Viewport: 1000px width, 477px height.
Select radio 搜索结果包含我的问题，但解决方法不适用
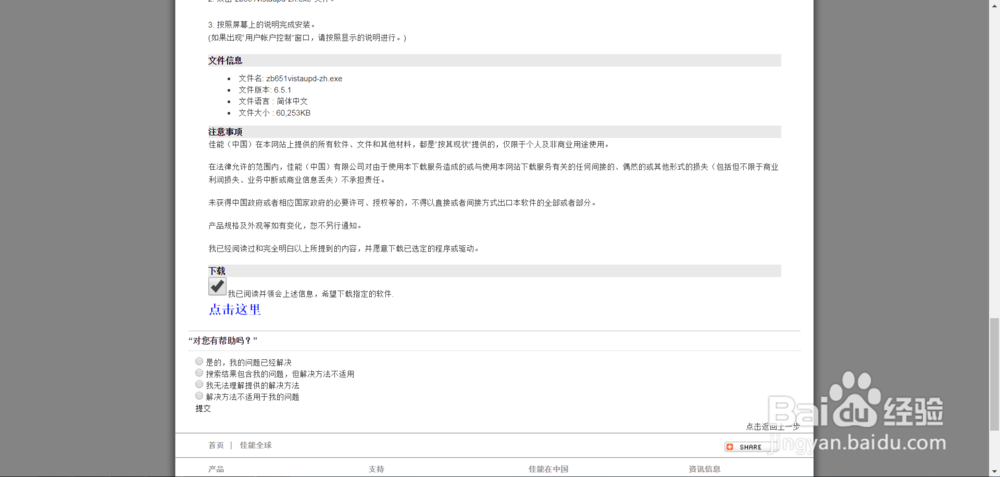tap(200, 372)
